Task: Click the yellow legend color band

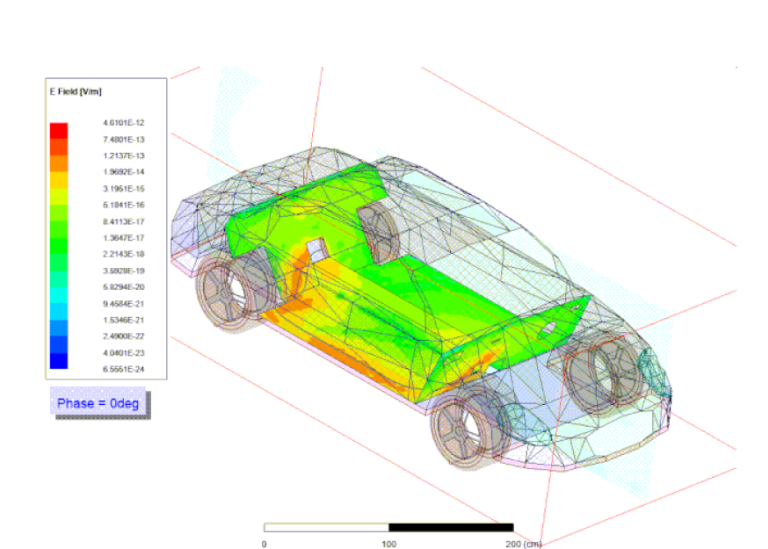Action: [60, 180]
